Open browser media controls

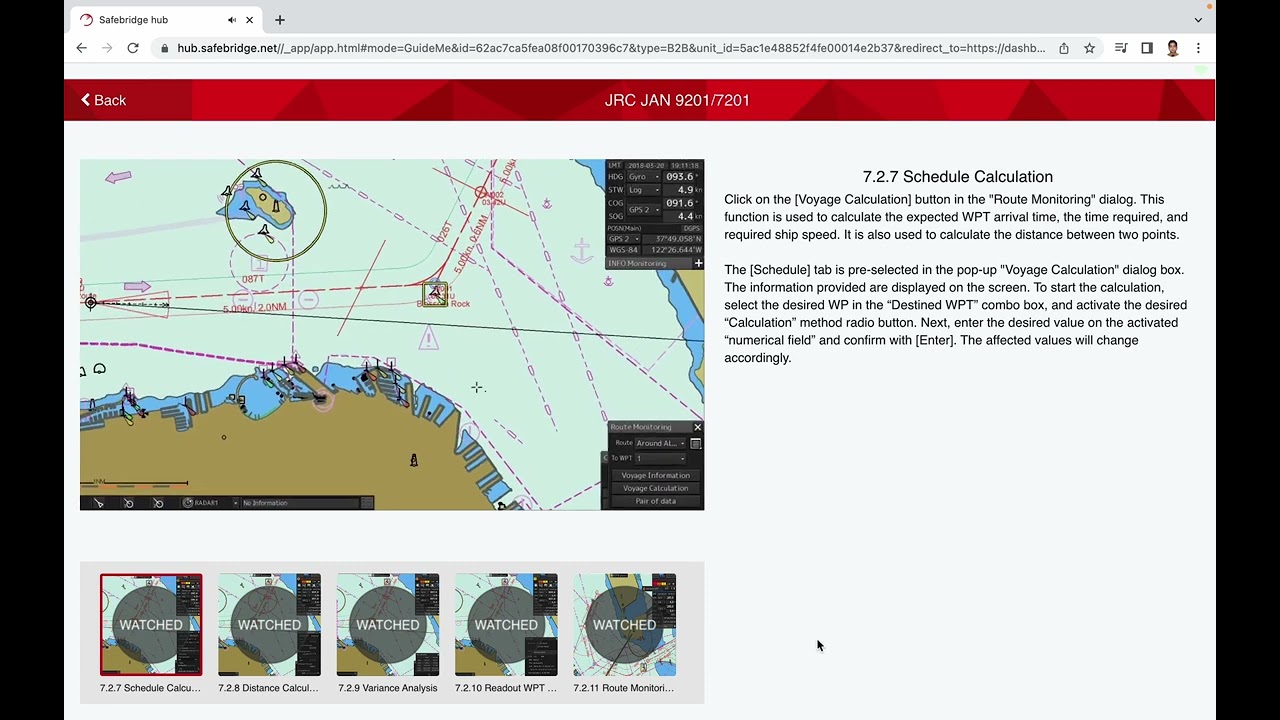pos(1121,48)
